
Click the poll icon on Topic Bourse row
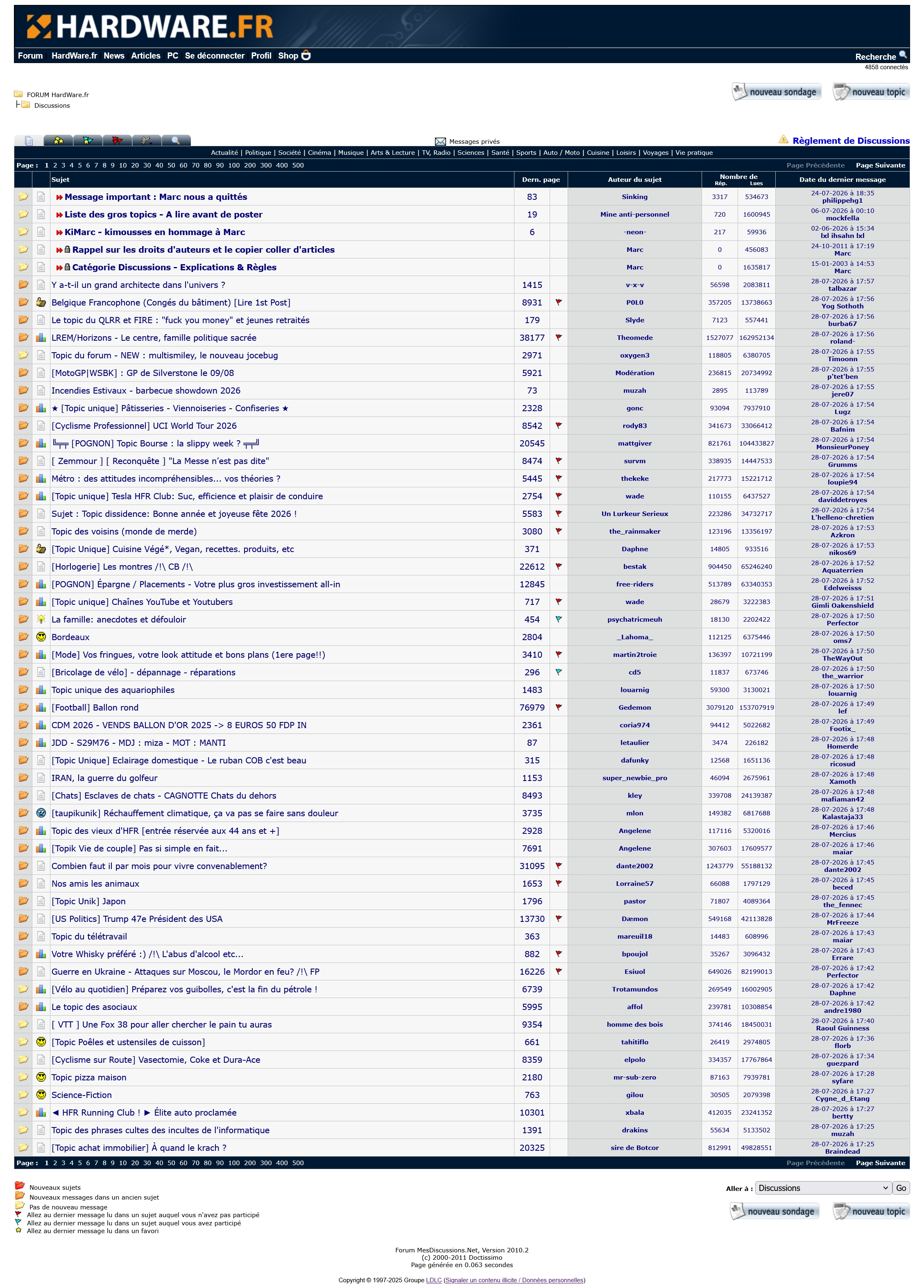[41, 443]
